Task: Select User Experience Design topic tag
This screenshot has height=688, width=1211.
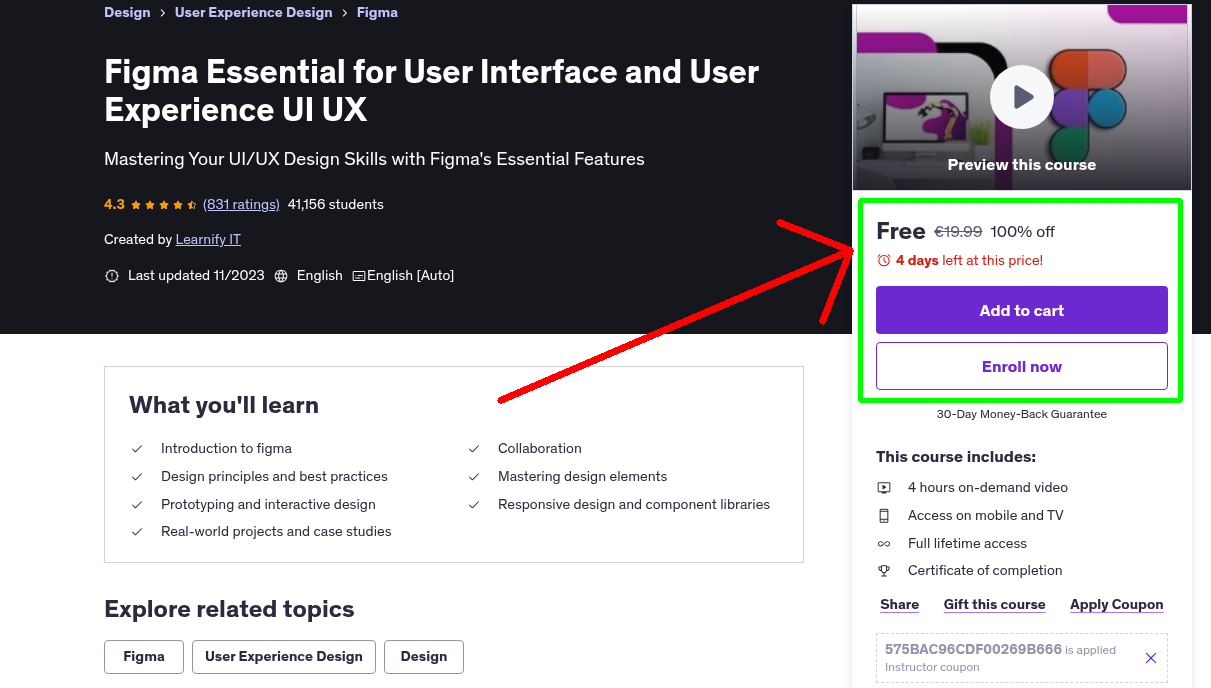Action: [x=284, y=656]
